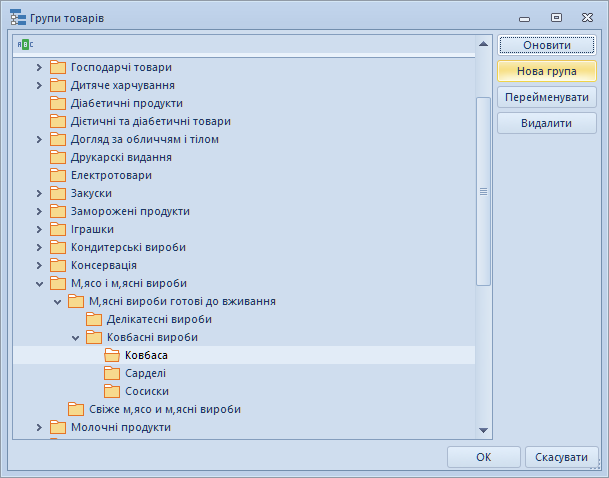The image size is (609, 478).
Task: Expand the Молочні продукти group
Action: pos(39,427)
